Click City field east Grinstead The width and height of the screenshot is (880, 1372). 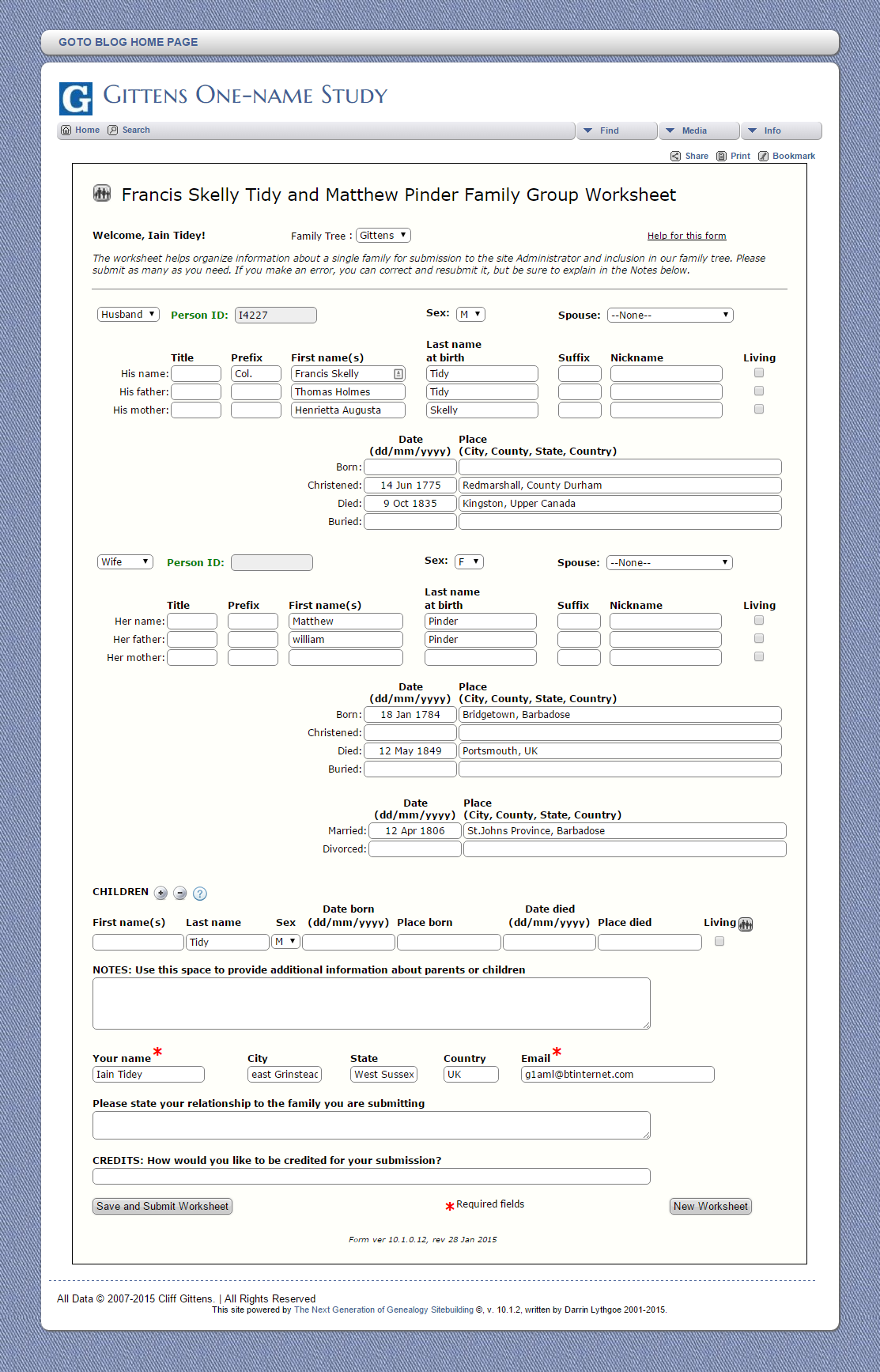click(285, 1075)
